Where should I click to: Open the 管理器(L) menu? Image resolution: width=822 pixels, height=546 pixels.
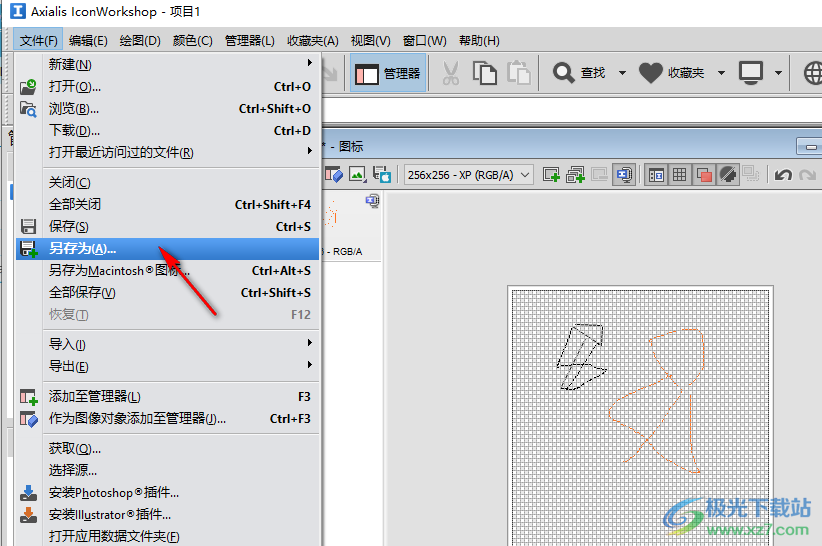[x=250, y=41]
